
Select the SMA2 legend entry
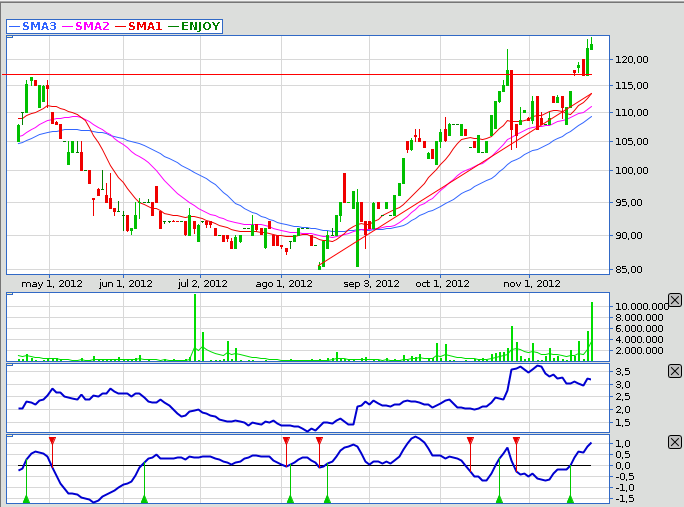point(86,26)
